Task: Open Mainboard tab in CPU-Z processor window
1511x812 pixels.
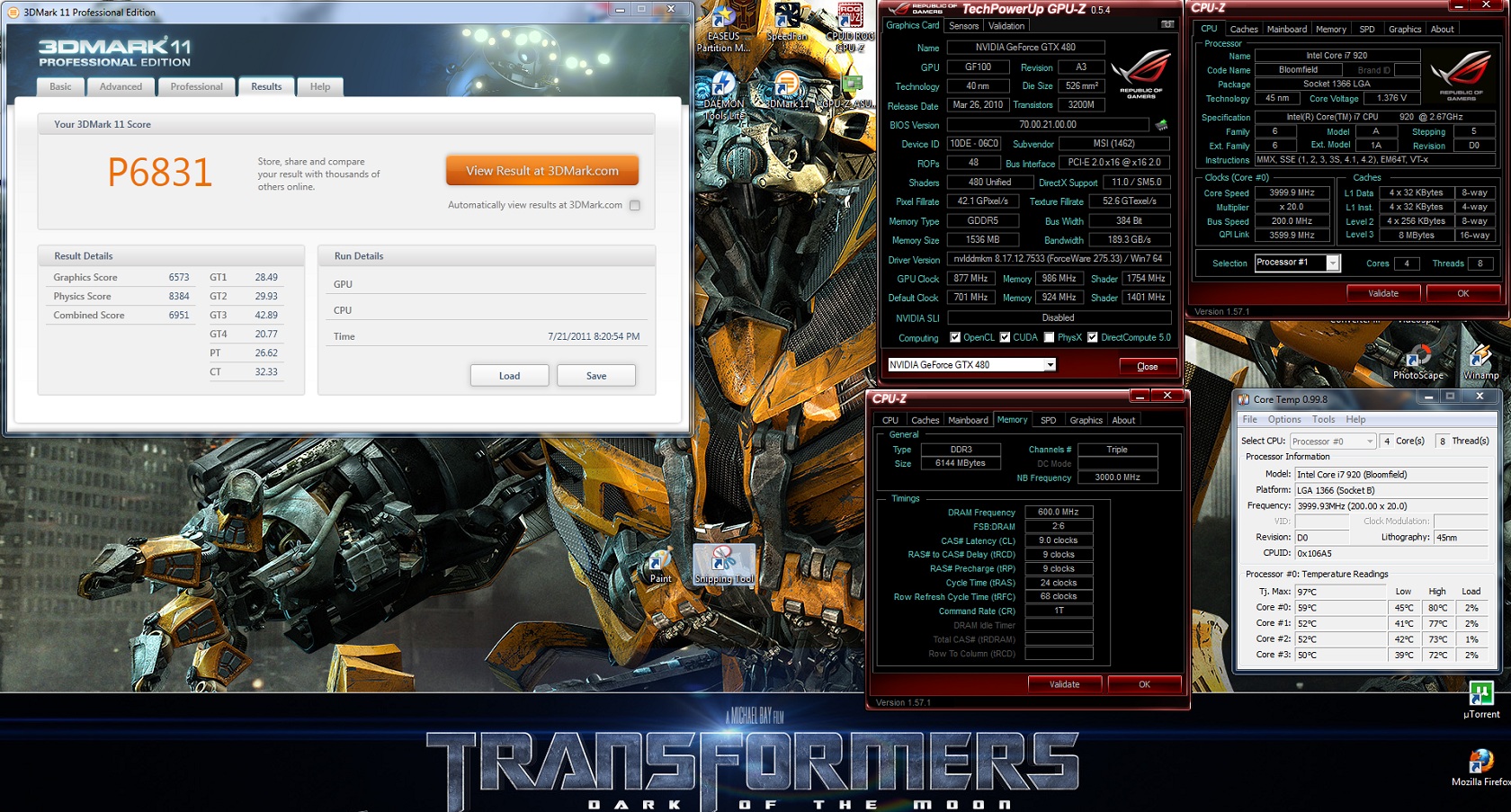Action: click(x=1287, y=29)
